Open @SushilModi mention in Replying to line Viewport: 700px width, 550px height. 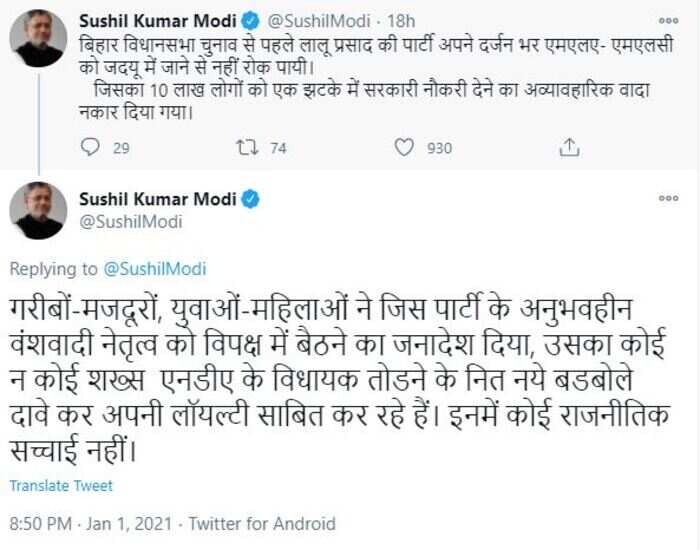click(x=155, y=269)
